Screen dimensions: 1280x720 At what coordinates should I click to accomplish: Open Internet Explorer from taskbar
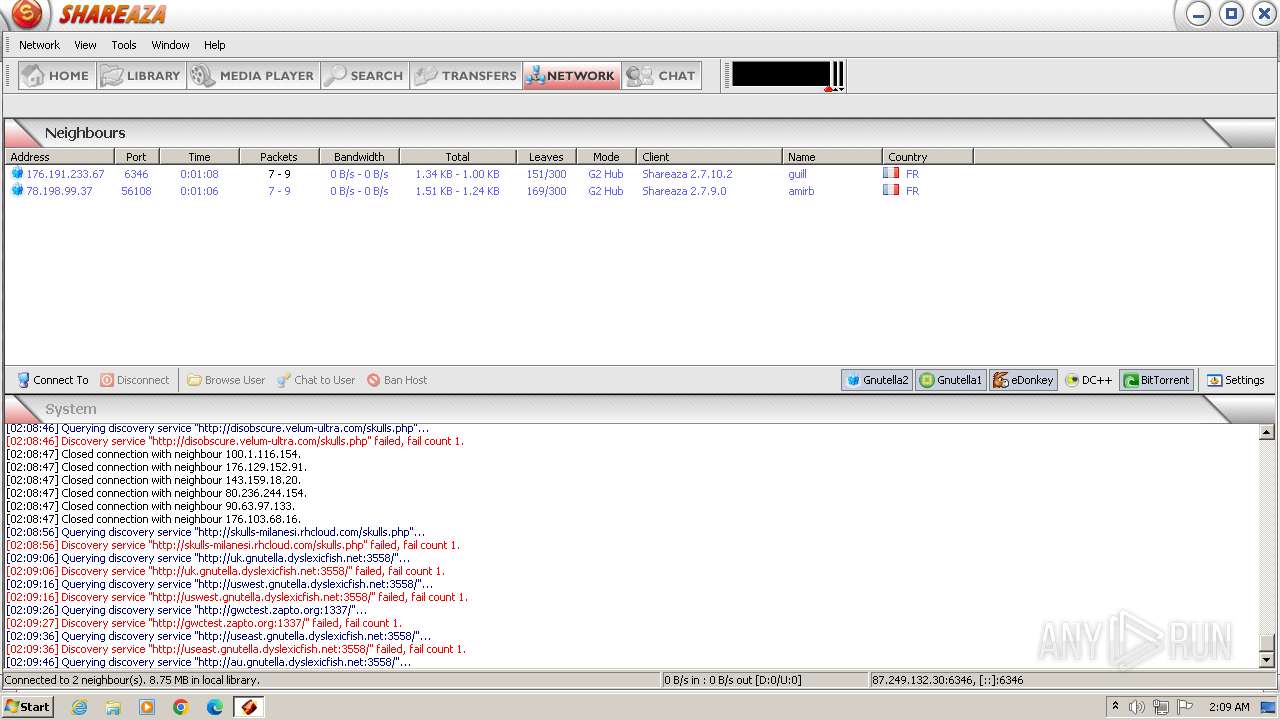pos(80,707)
